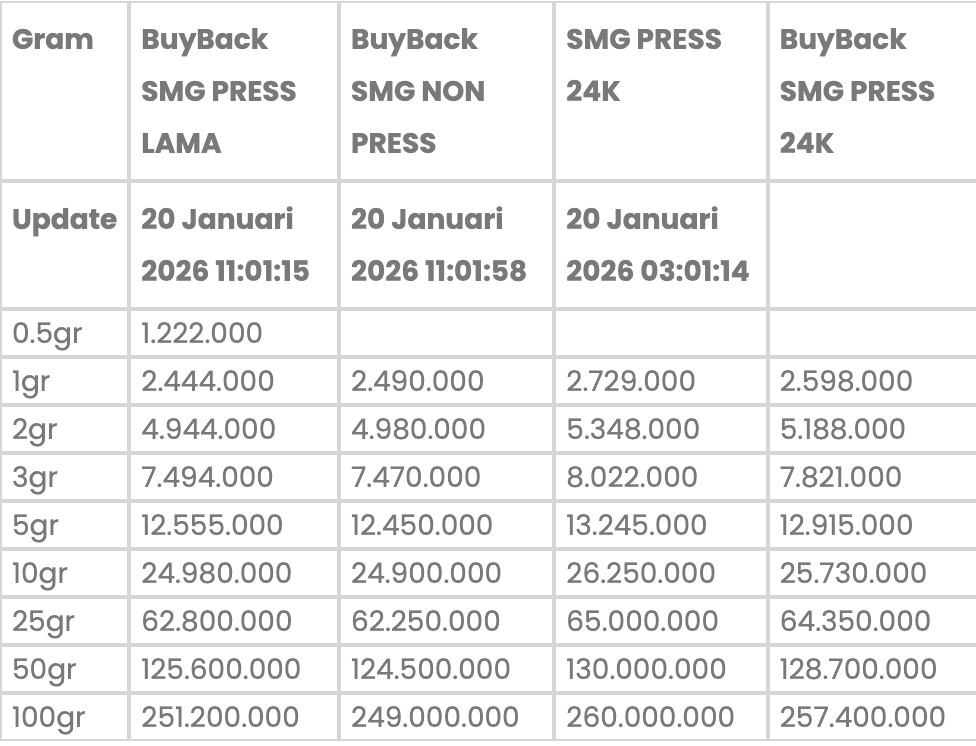Image resolution: width=976 pixels, height=746 pixels.
Task: Click the 2.490.000 price cell
Action: (417, 381)
